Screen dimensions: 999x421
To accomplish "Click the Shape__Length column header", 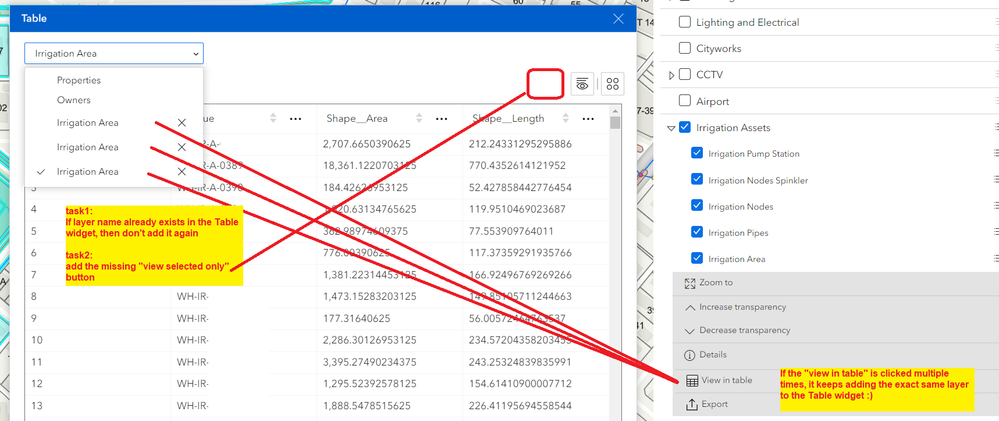I will [x=508, y=118].
